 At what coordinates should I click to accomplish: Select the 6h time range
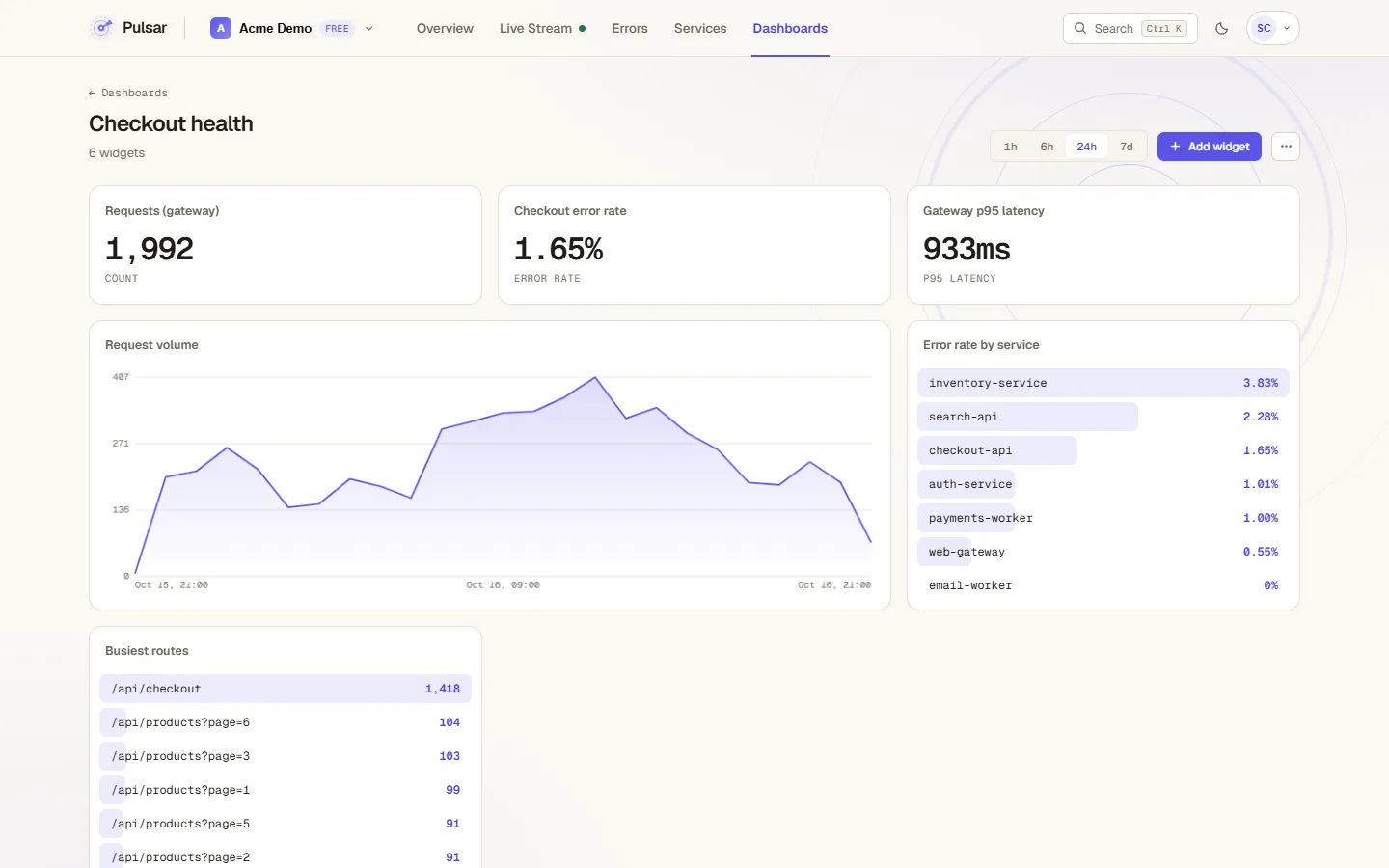click(1047, 147)
